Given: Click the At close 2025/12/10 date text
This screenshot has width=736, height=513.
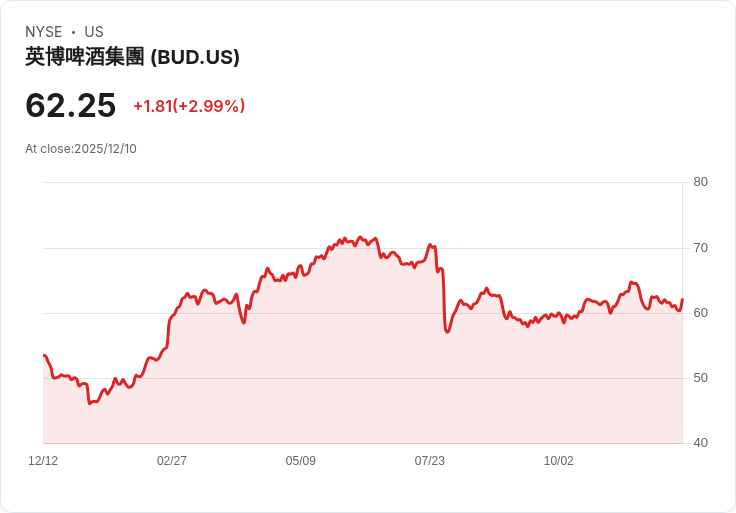Looking at the screenshot, I should pyautogui.click(x=81, y=149).
